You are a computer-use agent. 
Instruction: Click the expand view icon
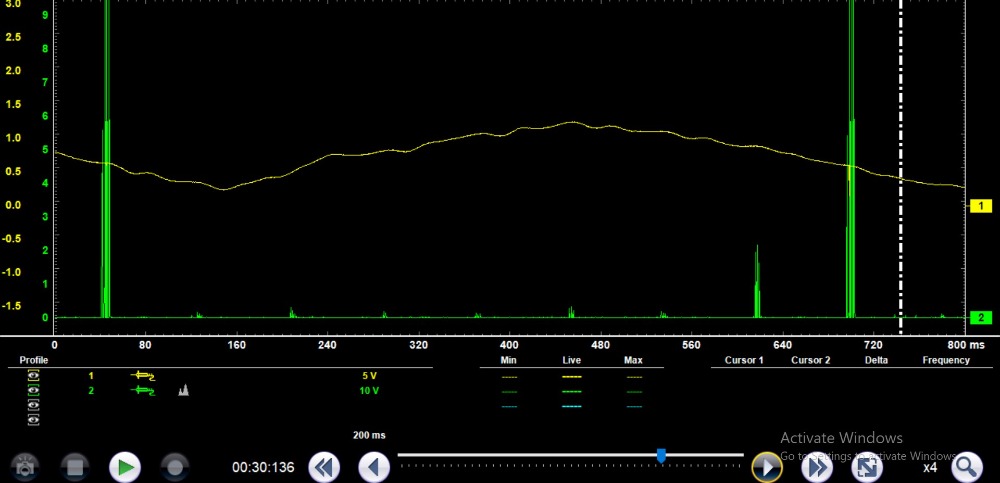(x=867, y=466)
